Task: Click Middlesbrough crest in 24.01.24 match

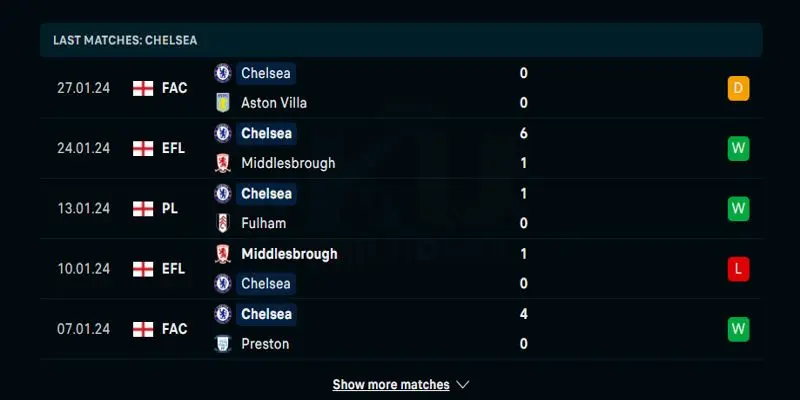Action: tap(222, 163)
